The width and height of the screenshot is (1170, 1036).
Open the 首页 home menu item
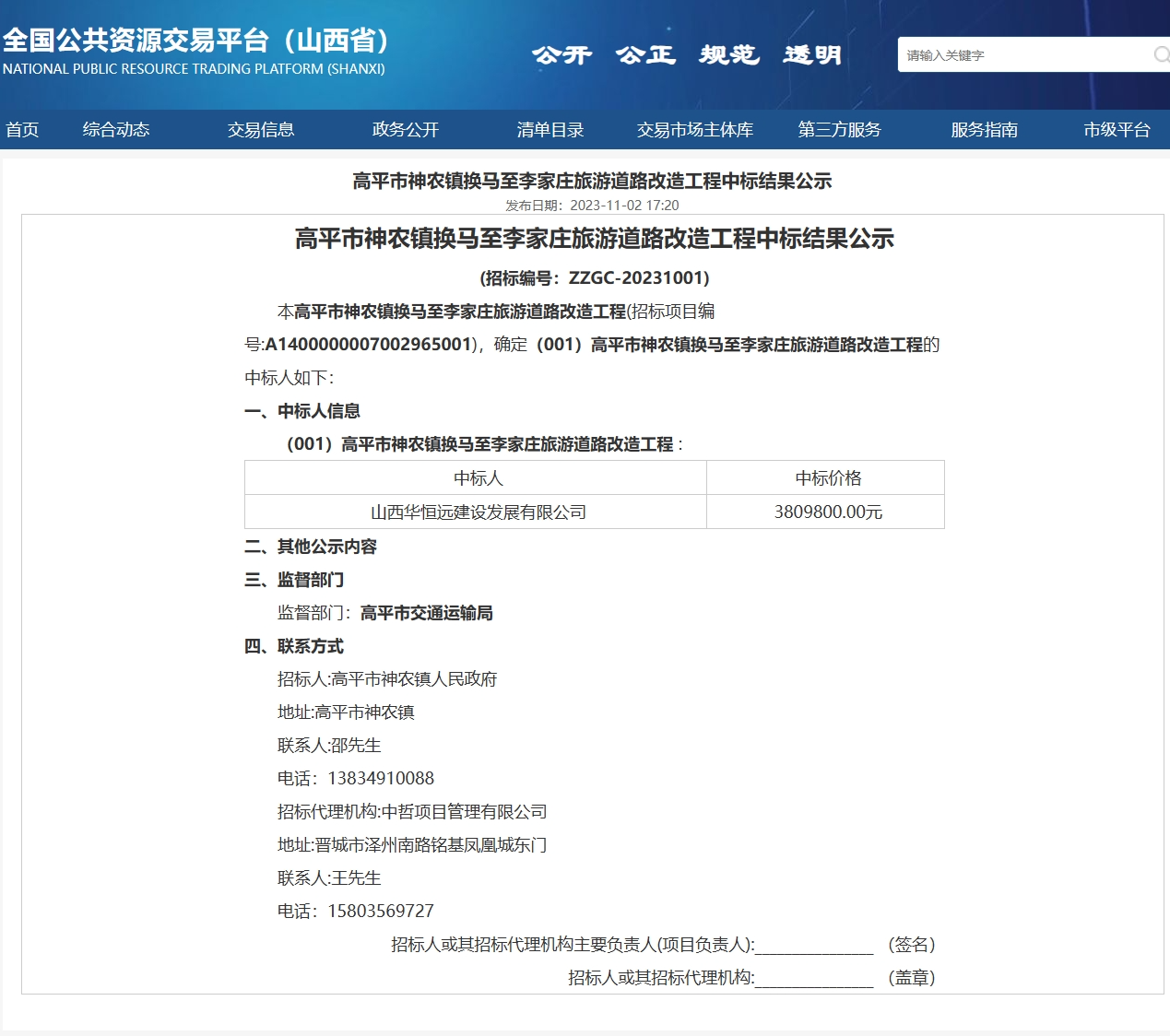(22, 130)
